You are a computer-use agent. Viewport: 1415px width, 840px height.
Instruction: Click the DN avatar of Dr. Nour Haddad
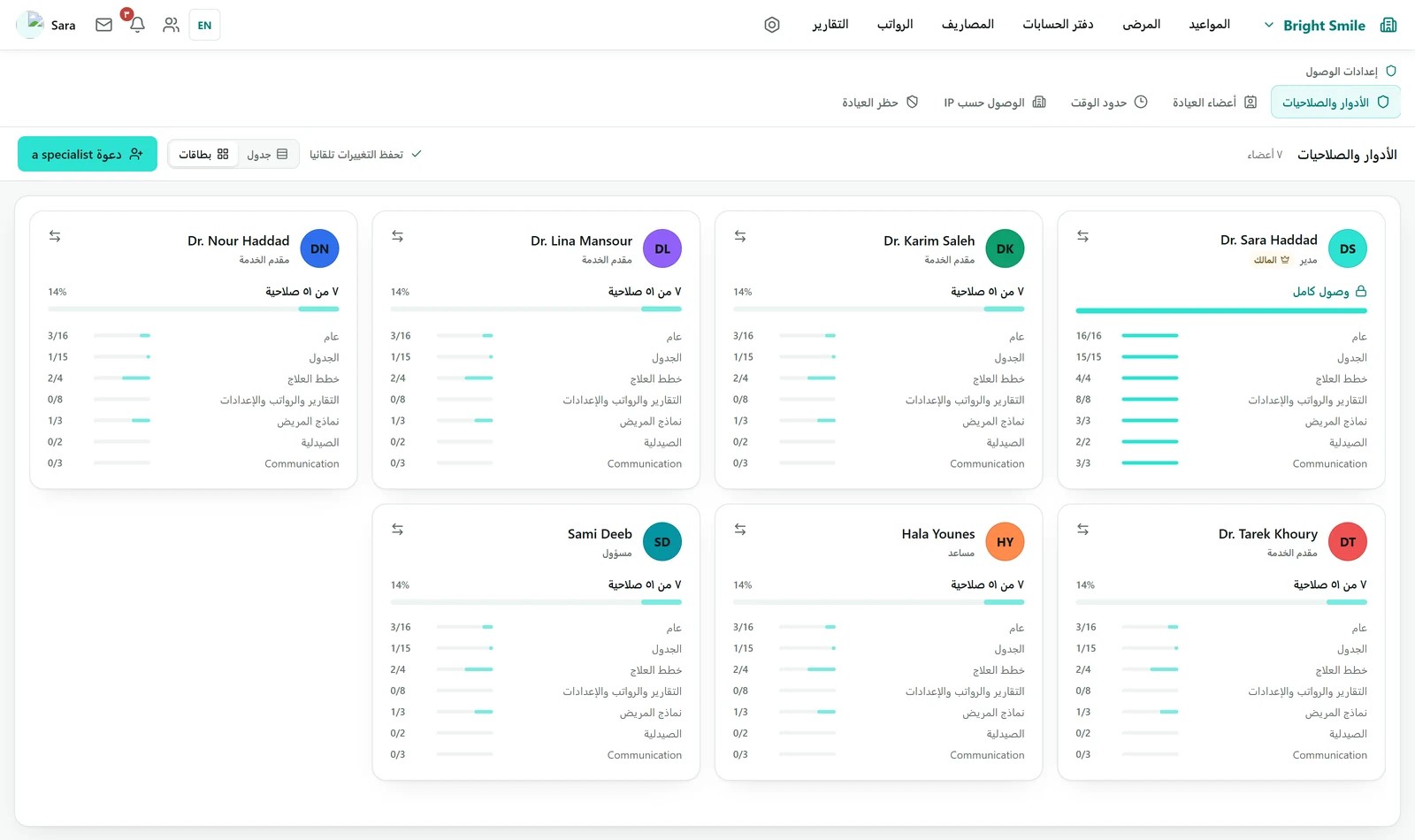(320, 248)
